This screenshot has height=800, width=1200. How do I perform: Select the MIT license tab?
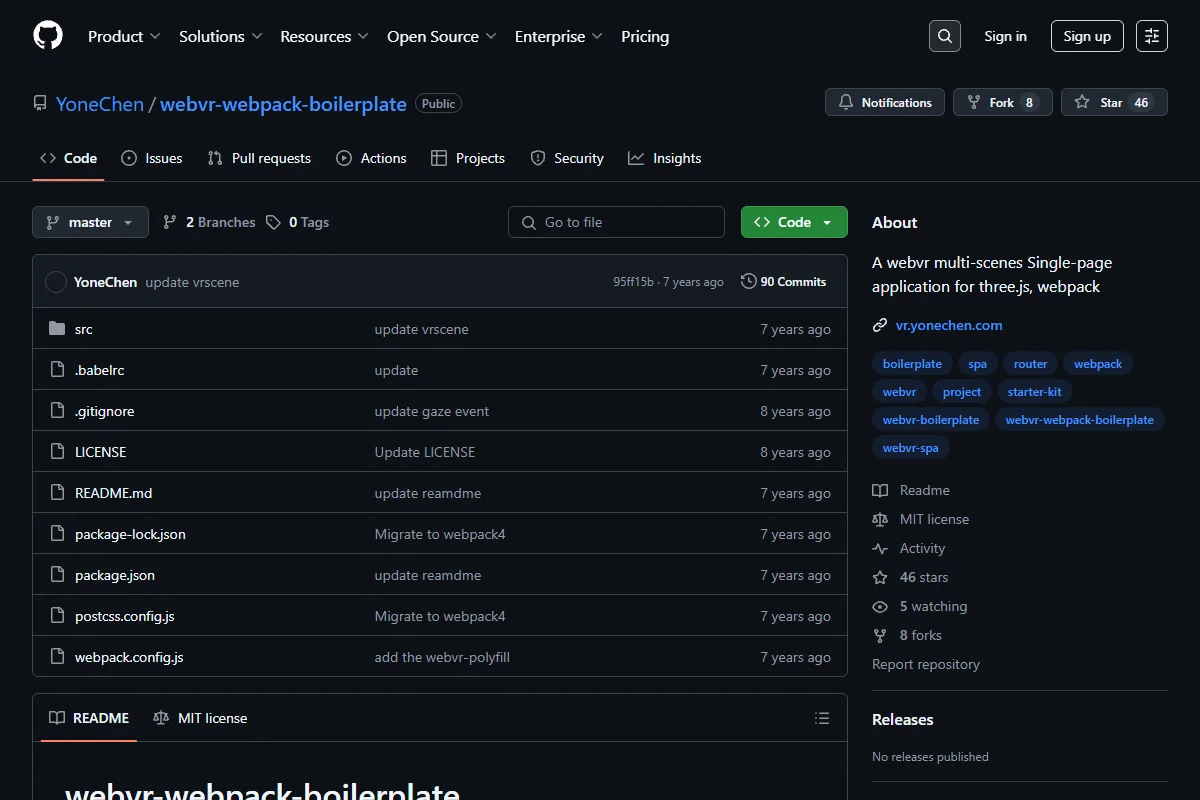pos(200,718)
